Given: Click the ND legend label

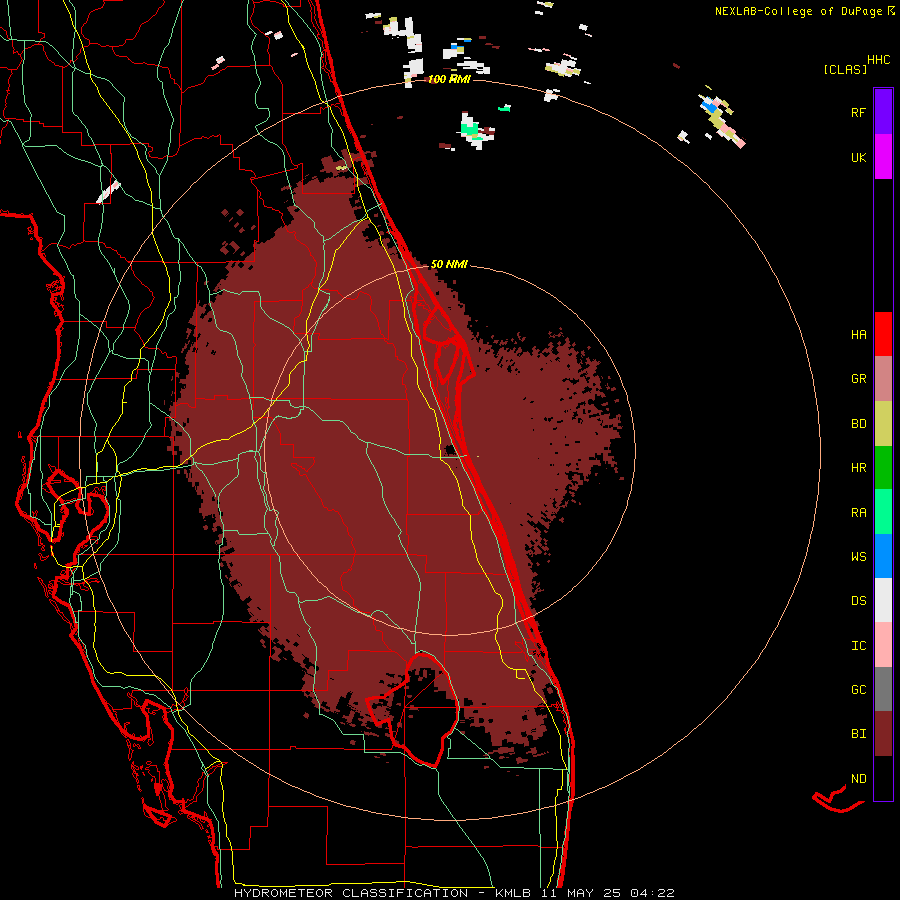Looking at the screenshot, I should point(858,779).
